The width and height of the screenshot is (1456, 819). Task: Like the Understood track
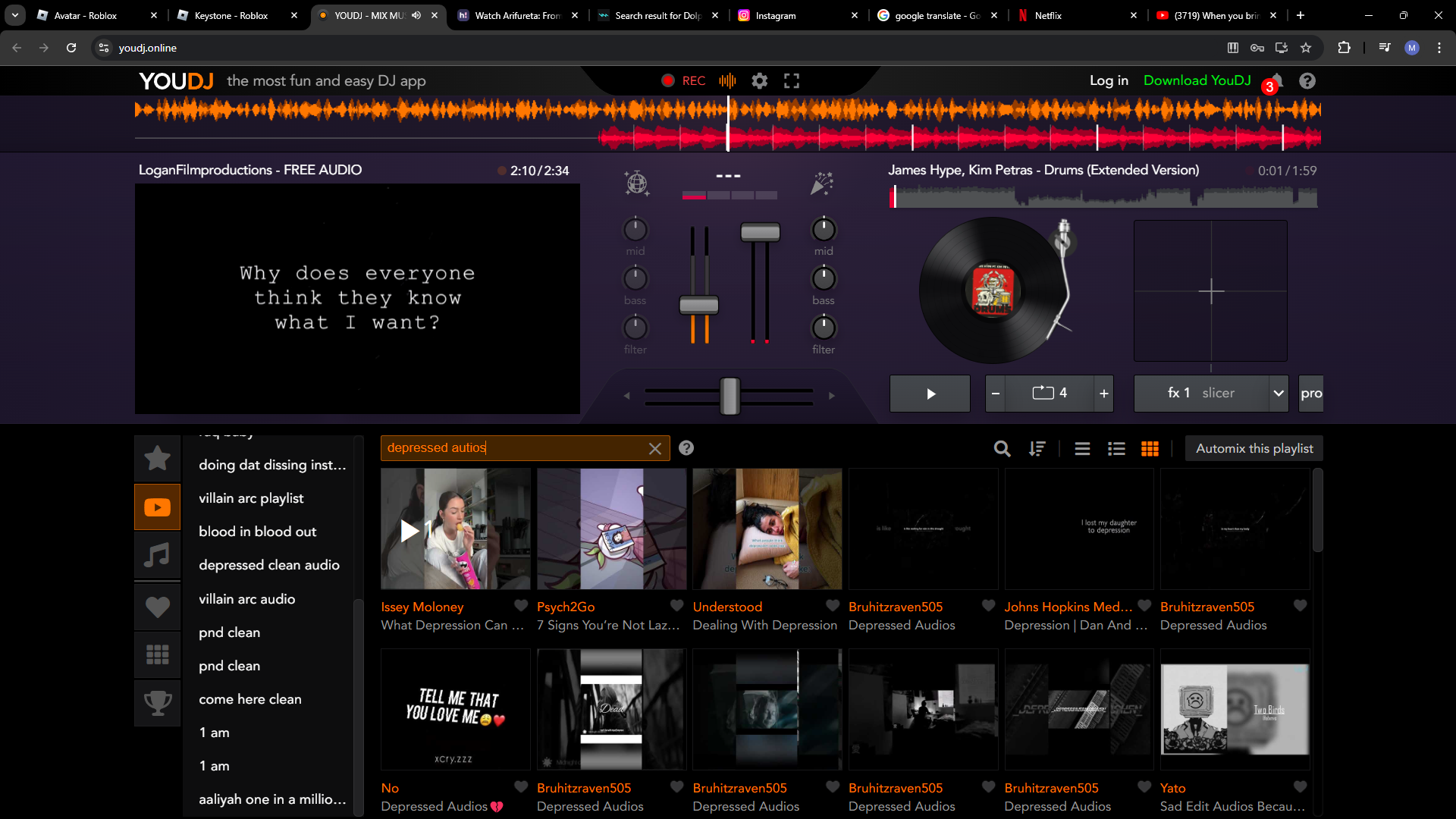point(833,606)
